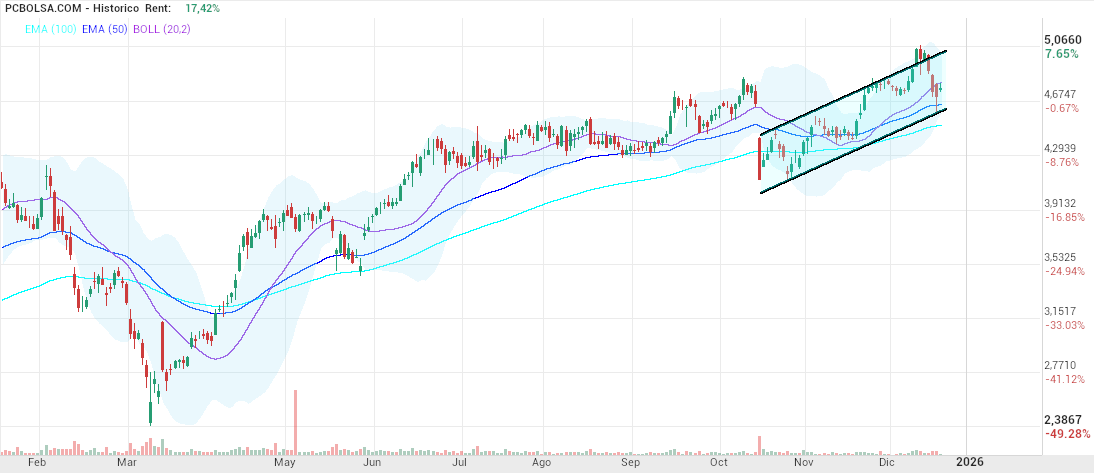This screenshot has height=473, width=1094.
Task: Select the lower black channel trendline
Action: point(853,149)
